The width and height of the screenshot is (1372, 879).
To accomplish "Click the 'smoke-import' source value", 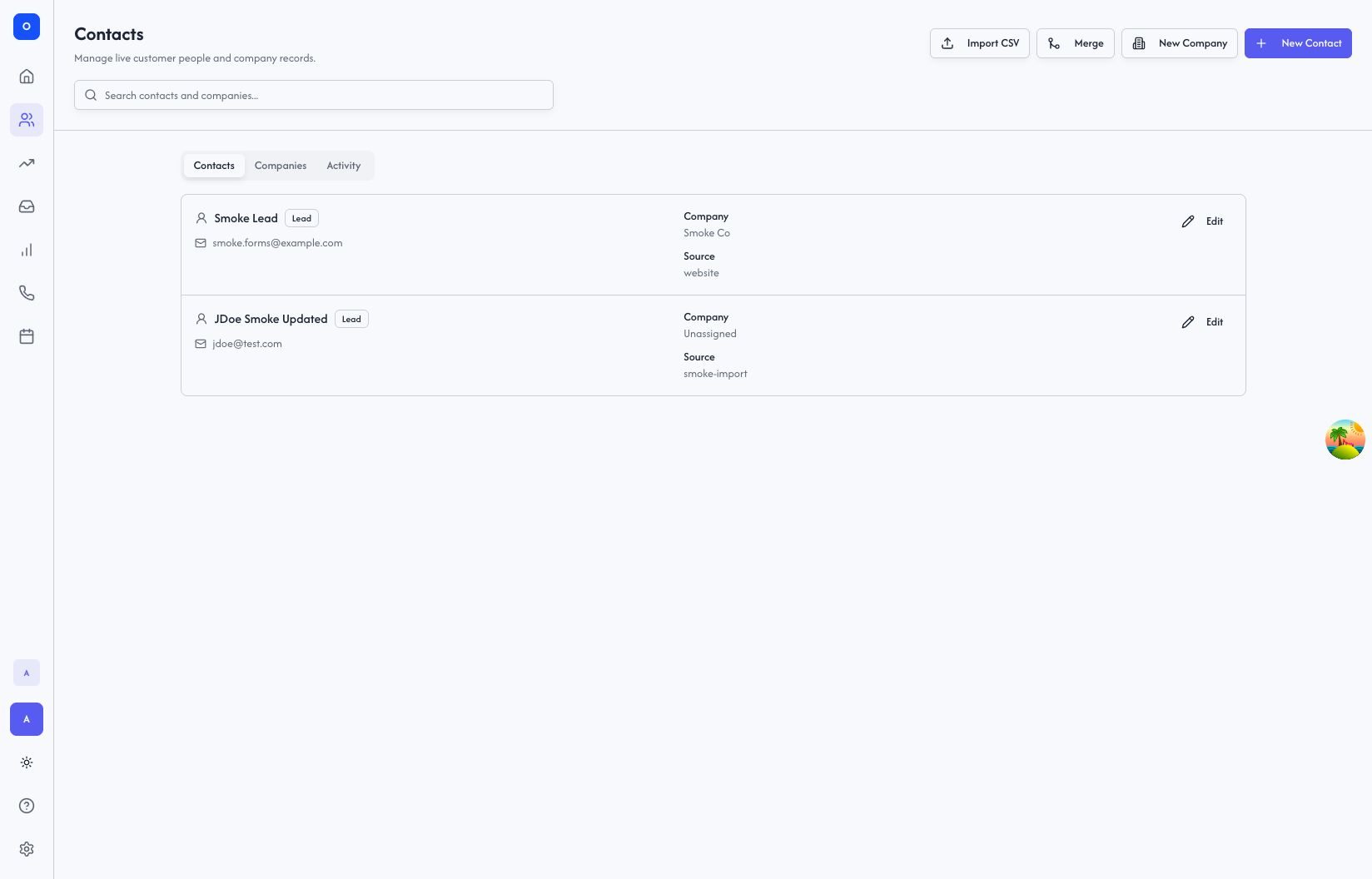I will 715,374.
